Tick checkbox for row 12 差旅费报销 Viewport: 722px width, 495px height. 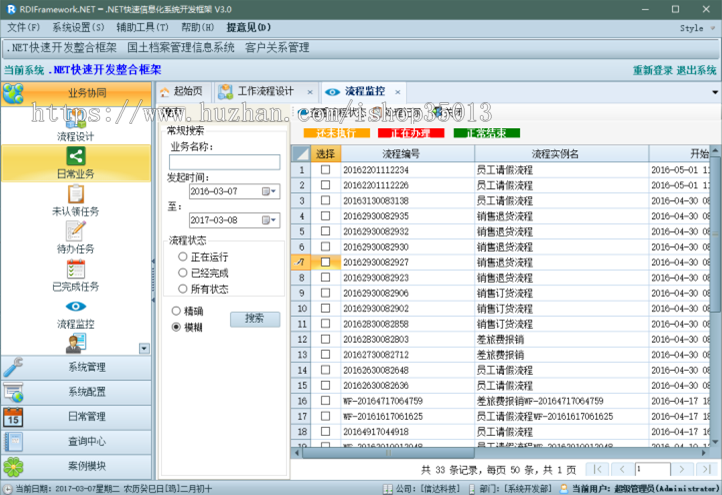[x=326, y=339]
